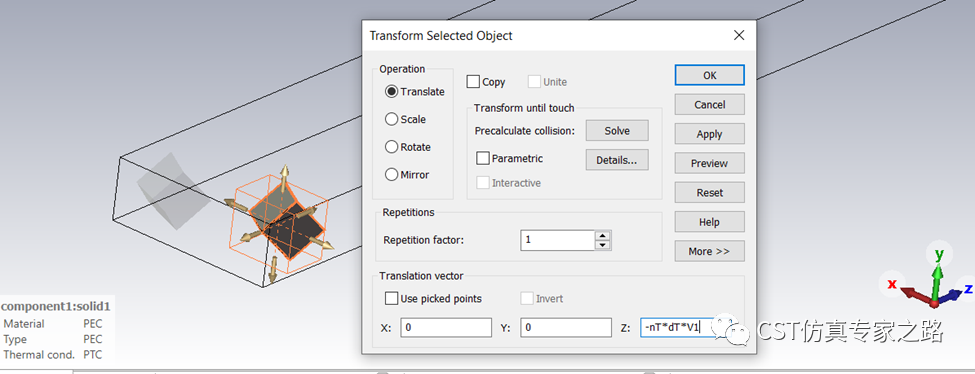The image size is (975, 374).
Task: Click the Apply button
Action: [x=709, y=134]
